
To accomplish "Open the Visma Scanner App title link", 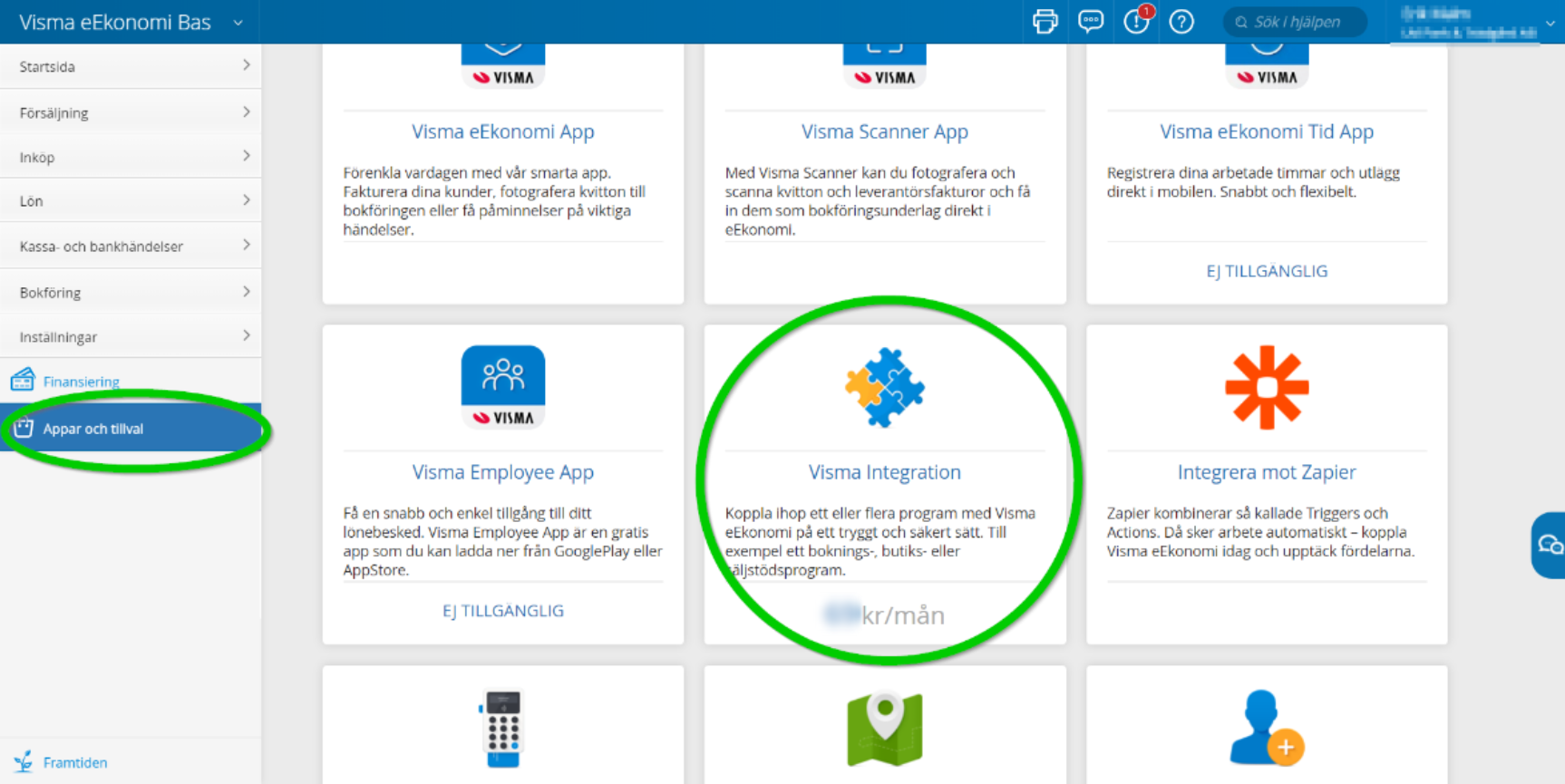I will tap(885, 131).
